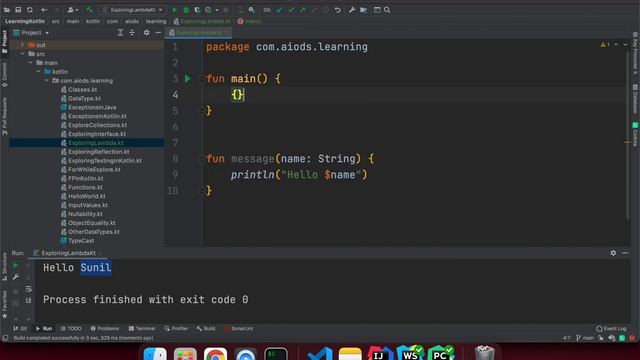Screen dimensions: 640x360
Task: Open the Terminal tool window tab
Action: tap(142, 329)
